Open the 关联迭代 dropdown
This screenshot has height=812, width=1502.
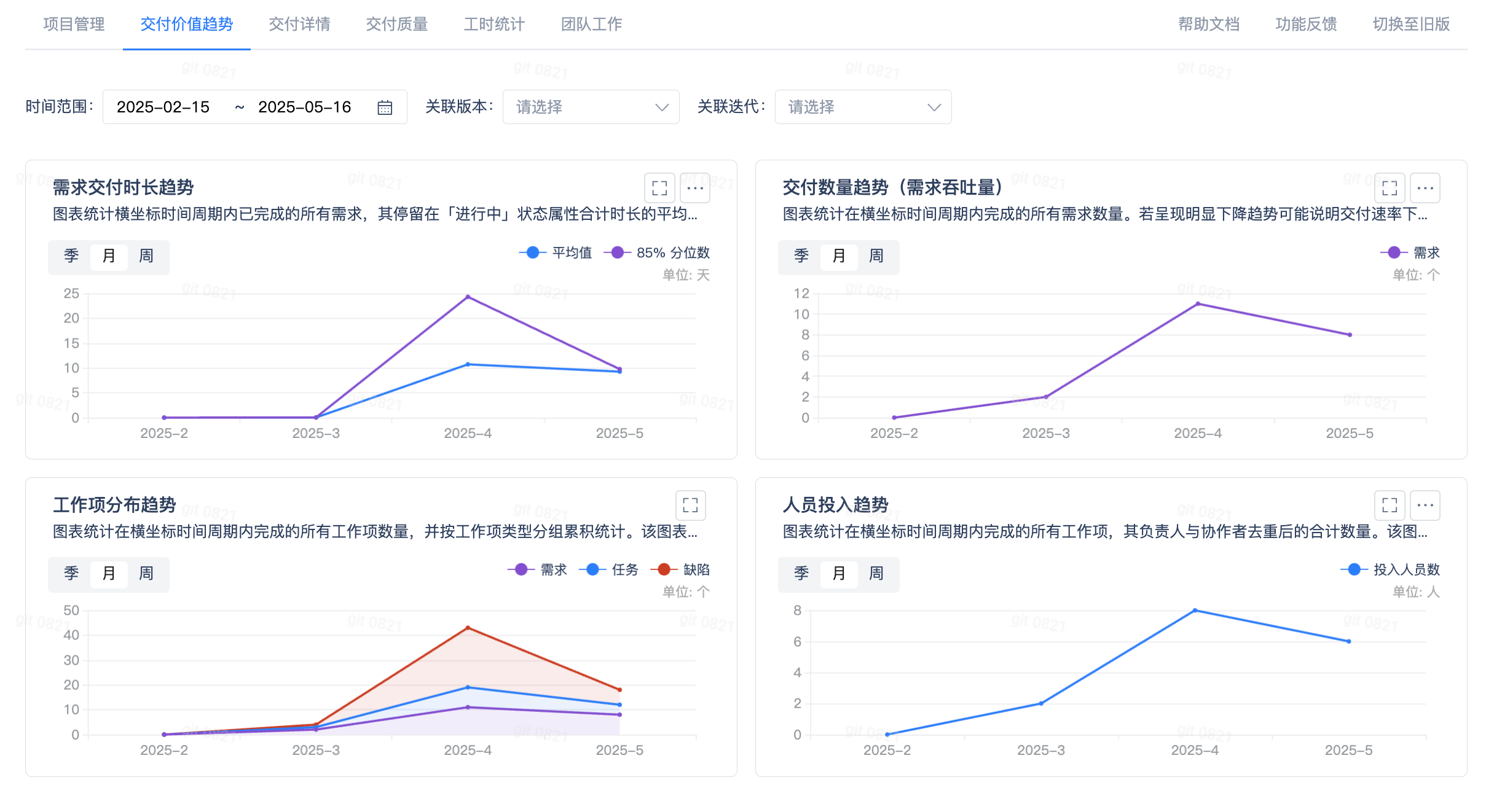pos(863,107)
